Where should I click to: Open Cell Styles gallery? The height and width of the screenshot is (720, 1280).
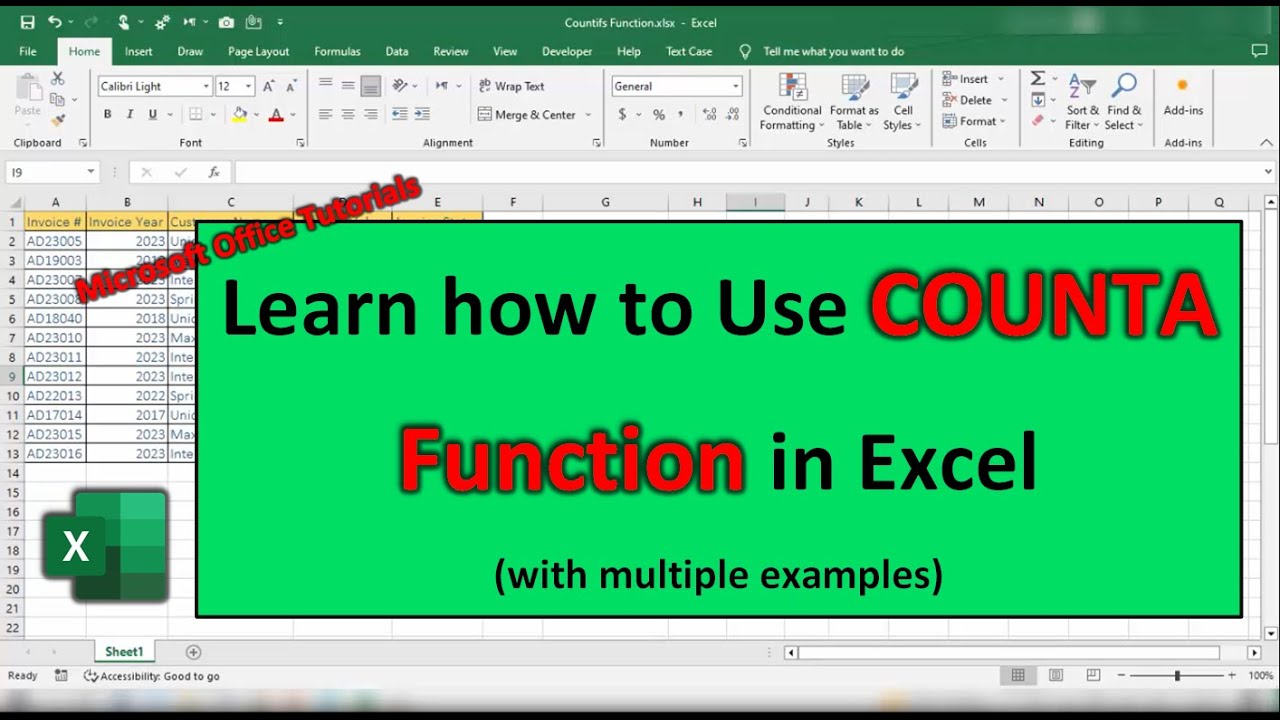(x=903, y=102)
